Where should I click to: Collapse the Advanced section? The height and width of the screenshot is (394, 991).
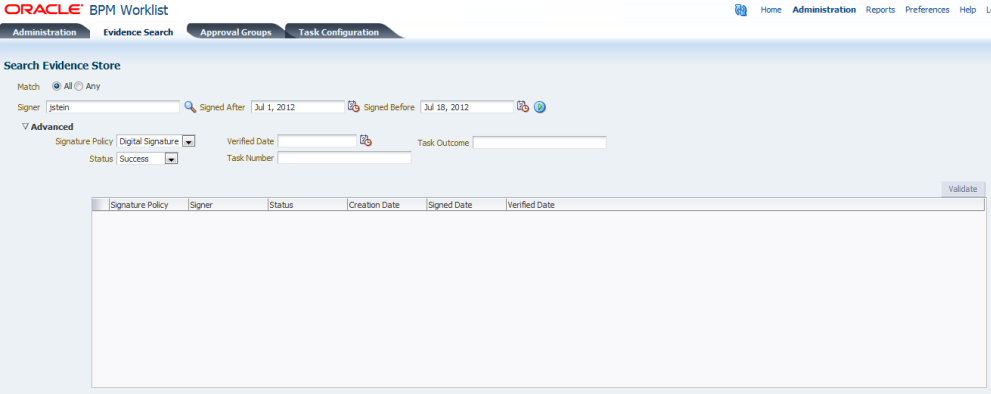(x=25, y=126)
